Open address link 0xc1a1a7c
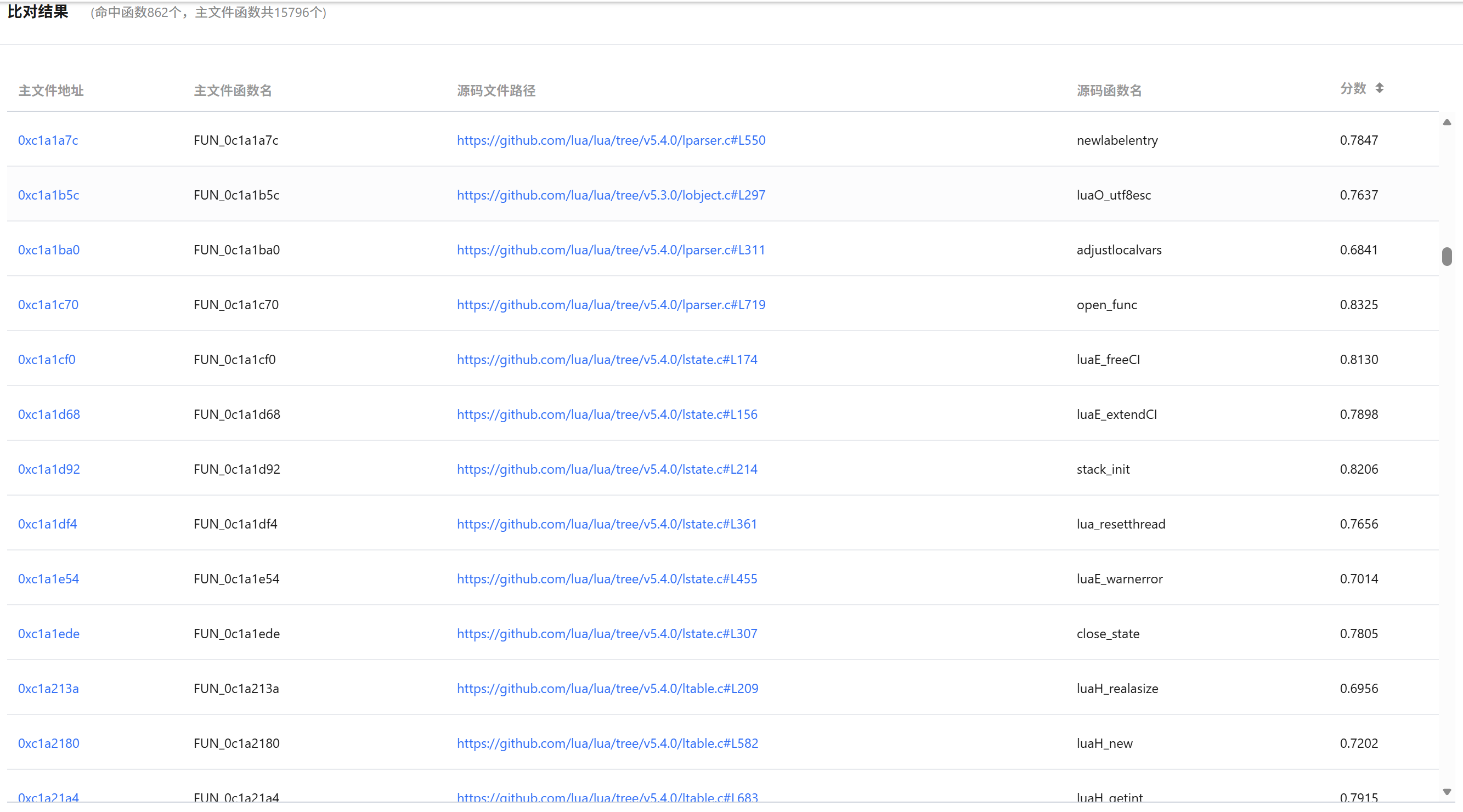 (x=48, y=140)
